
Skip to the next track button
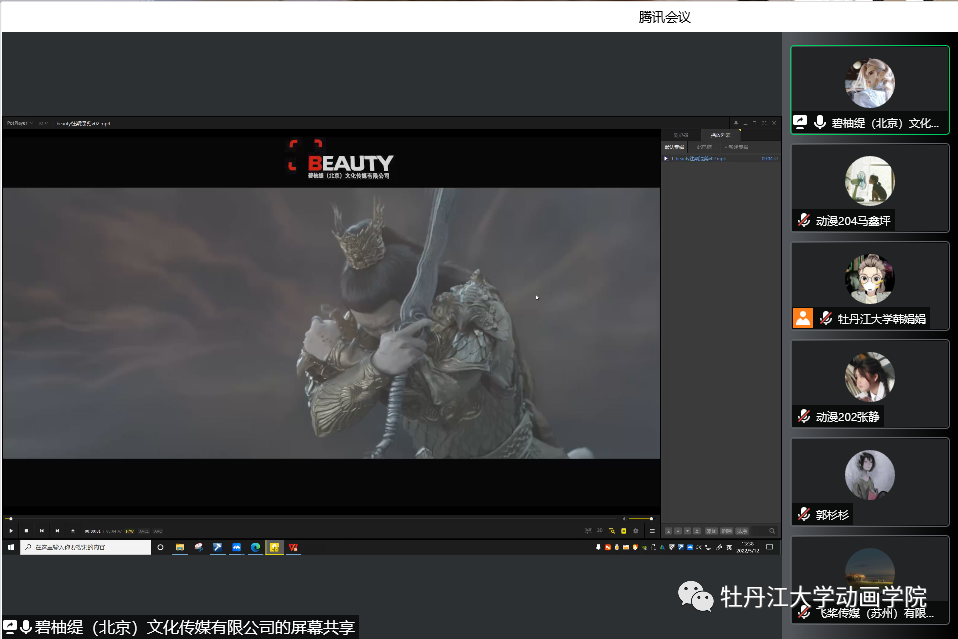click(57, 531)
